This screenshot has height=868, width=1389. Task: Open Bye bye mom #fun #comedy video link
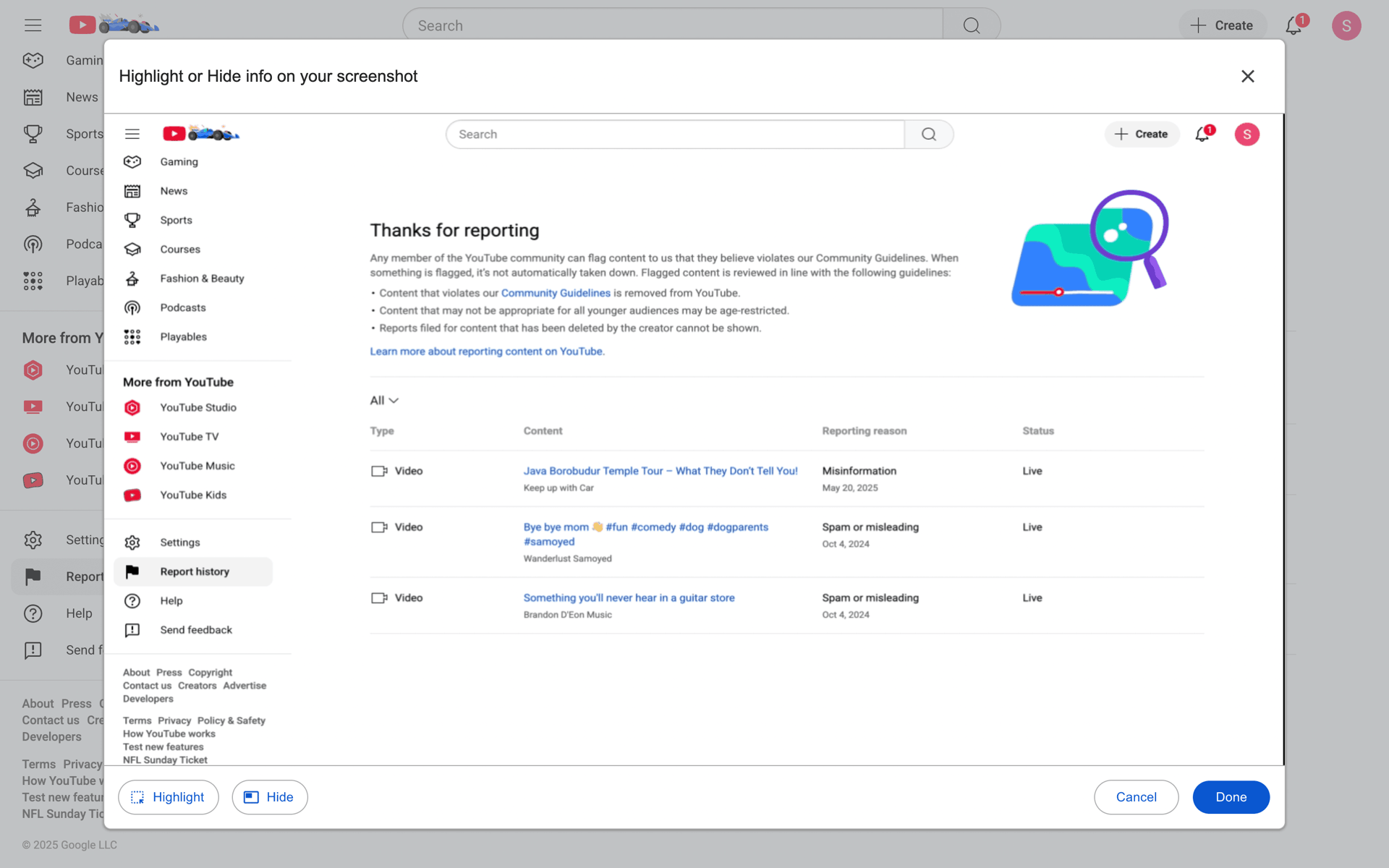pyautogui.click(x=646, y=534)
